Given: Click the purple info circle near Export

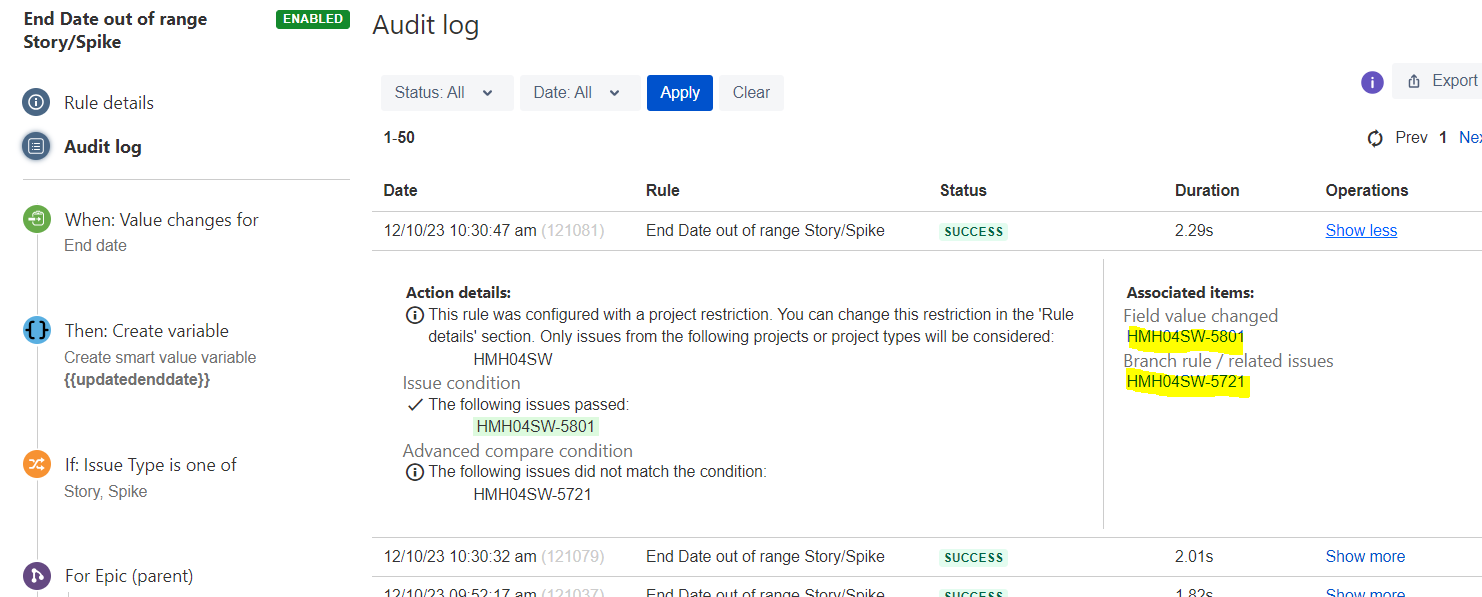Looking at the screenshot, I should click(x=1372, y=82).
